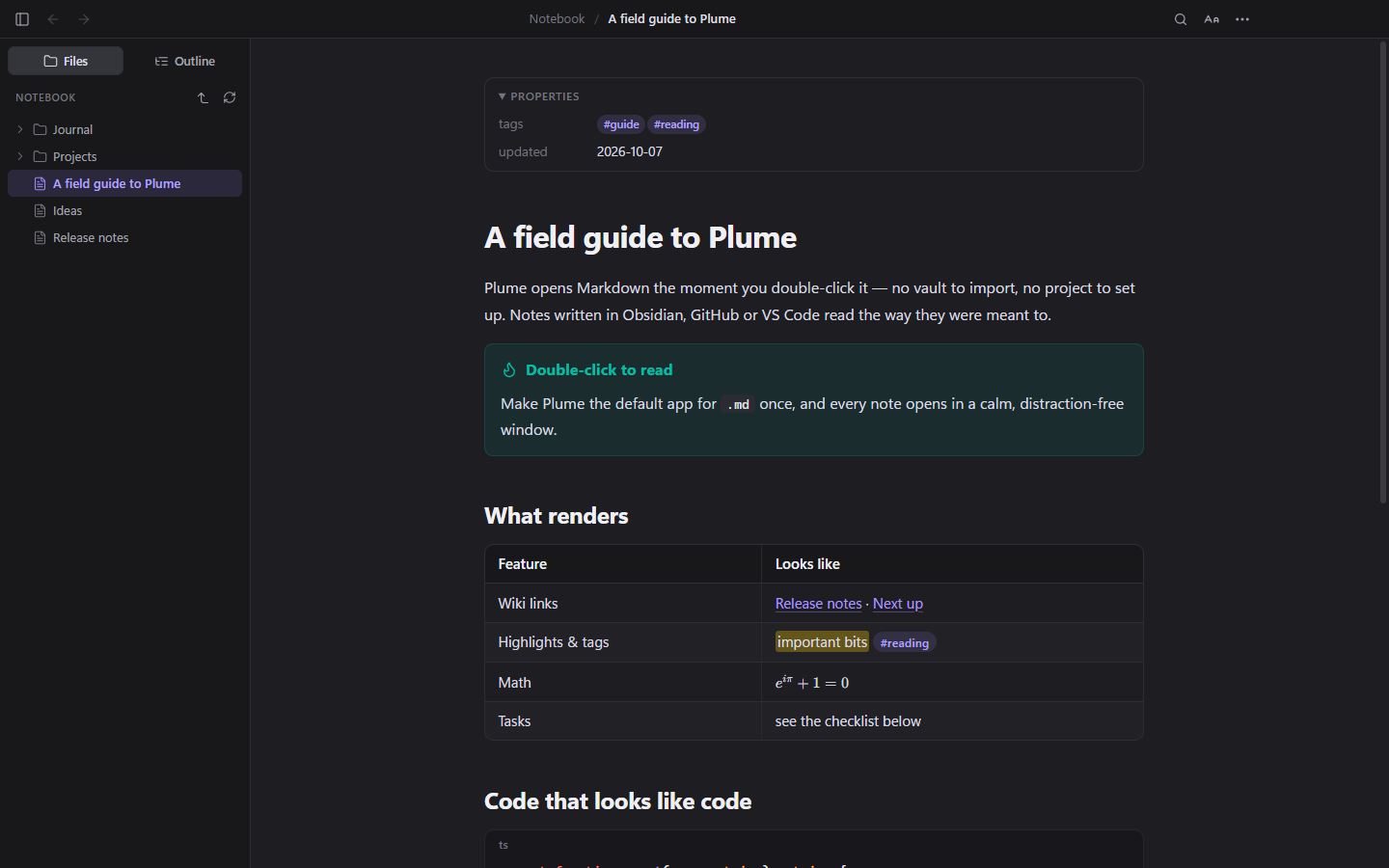Open the more options ellipsis menu

(1242, 19)
